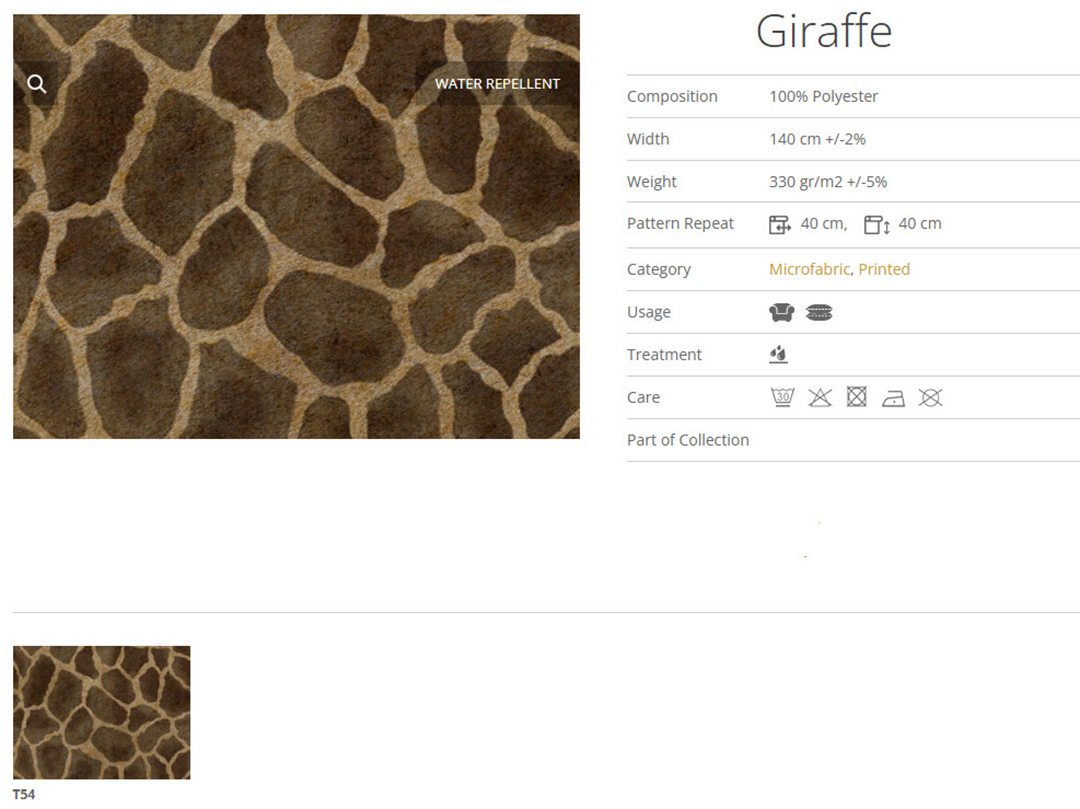
Task: Click the Part of Collection label
Action: tap(687, 440)
